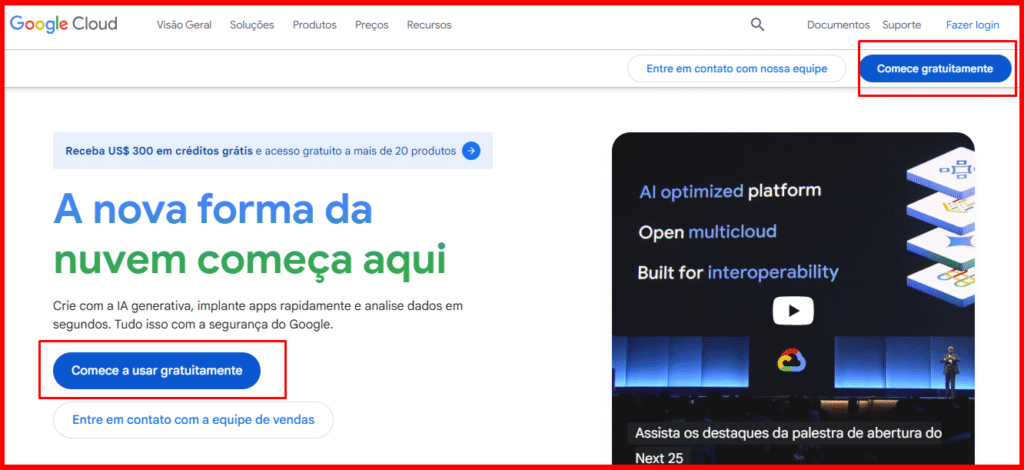Open the Documentos link
Viewport: 1024px width, 470px height.
tap(839, 25)
